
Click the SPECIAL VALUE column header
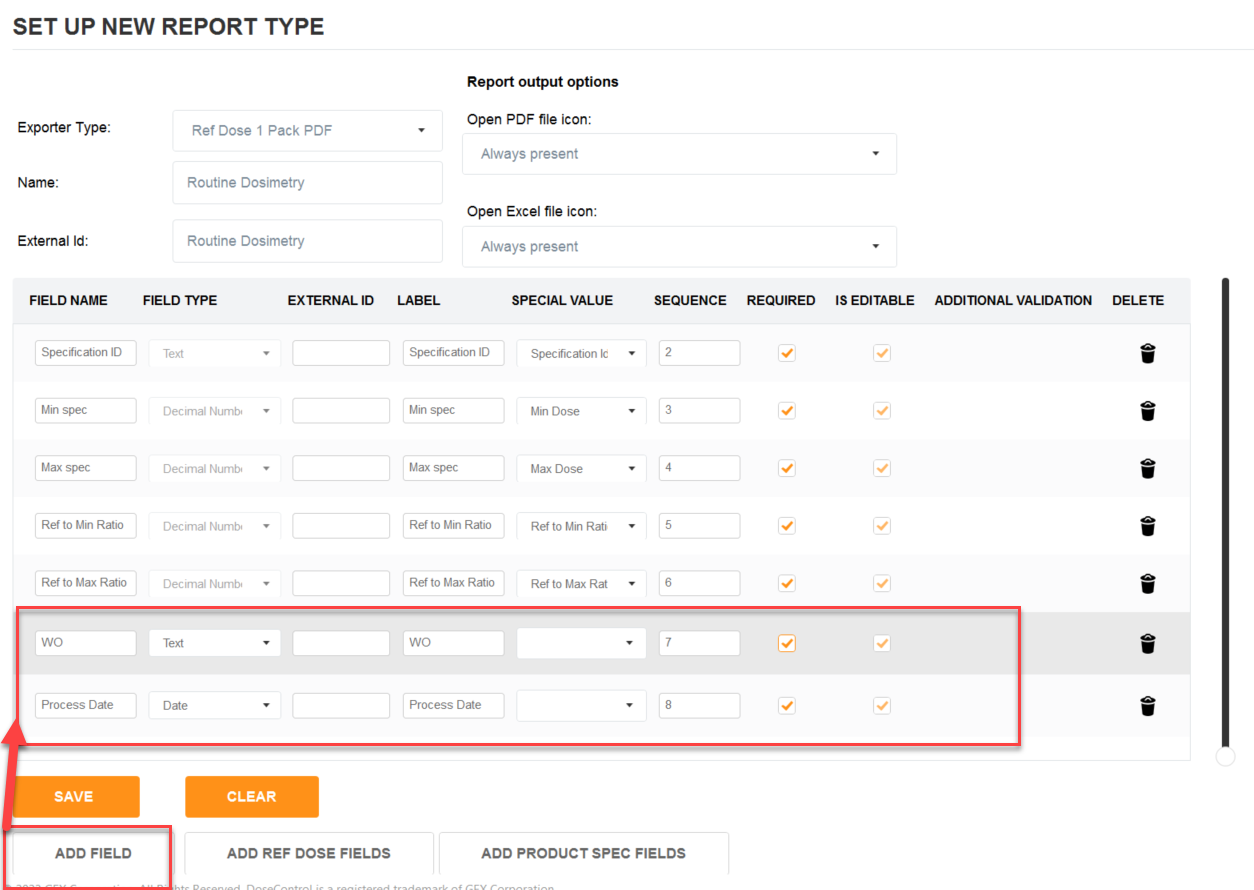pyautogui.click(x=562, y=300)
